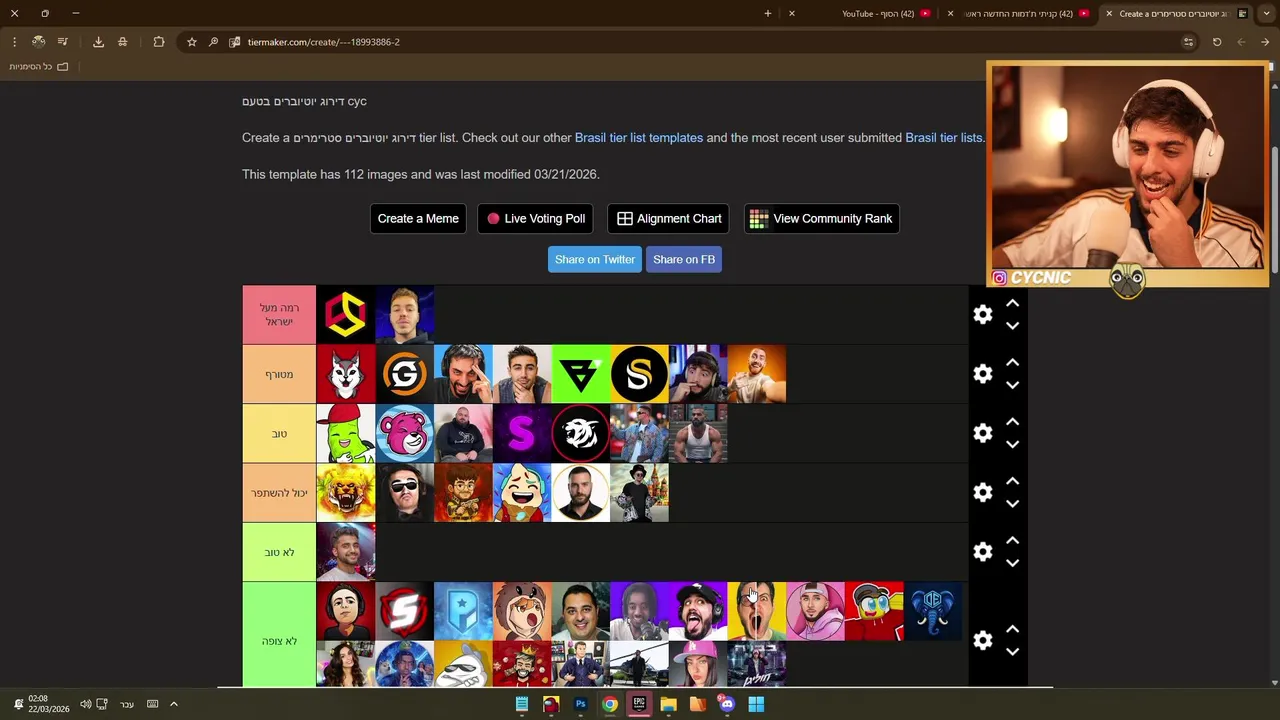Open the Windows Start menu
The height and width of the screenshot is (720, 1280).
pyautogui.click(x=756, y=704)
